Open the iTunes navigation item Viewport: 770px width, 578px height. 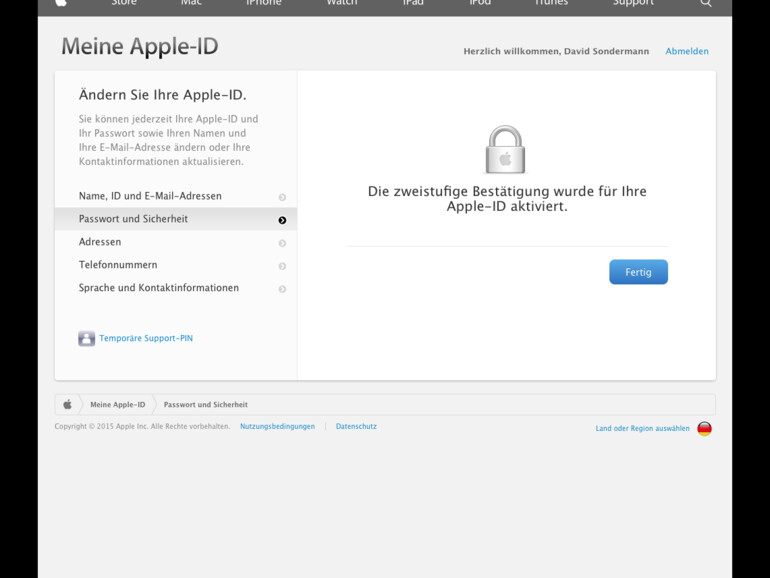551,3
